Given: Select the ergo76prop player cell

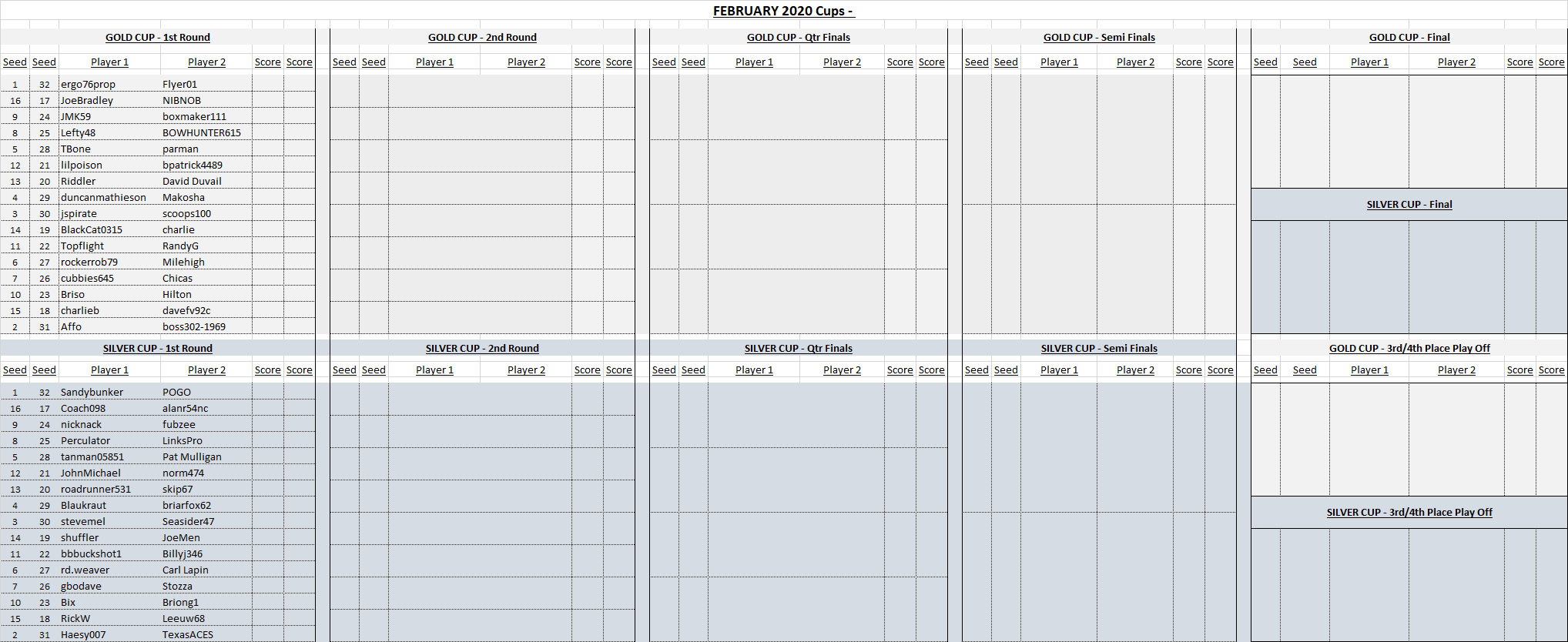Looking at the screenshot, I should [88, 85].
